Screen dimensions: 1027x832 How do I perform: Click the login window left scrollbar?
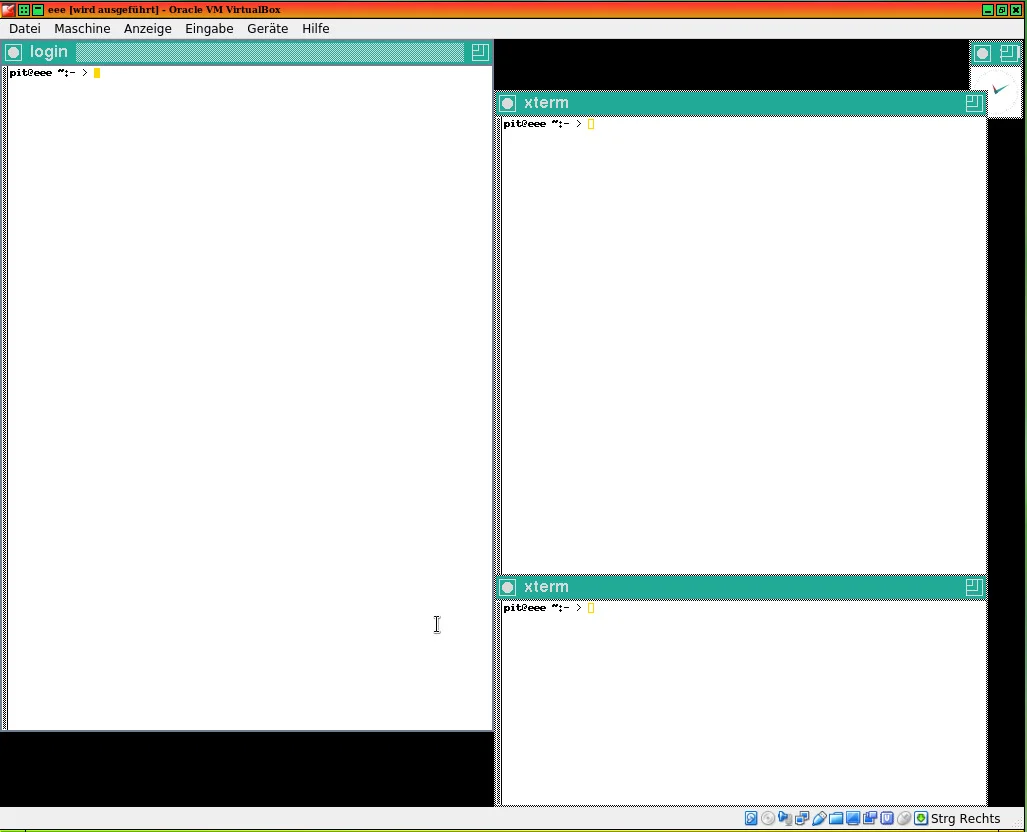point(5,398)
